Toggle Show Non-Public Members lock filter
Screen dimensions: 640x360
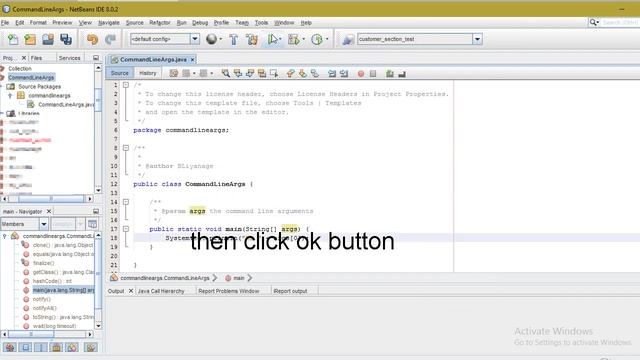pyautogui.click(x=56, y=347)
